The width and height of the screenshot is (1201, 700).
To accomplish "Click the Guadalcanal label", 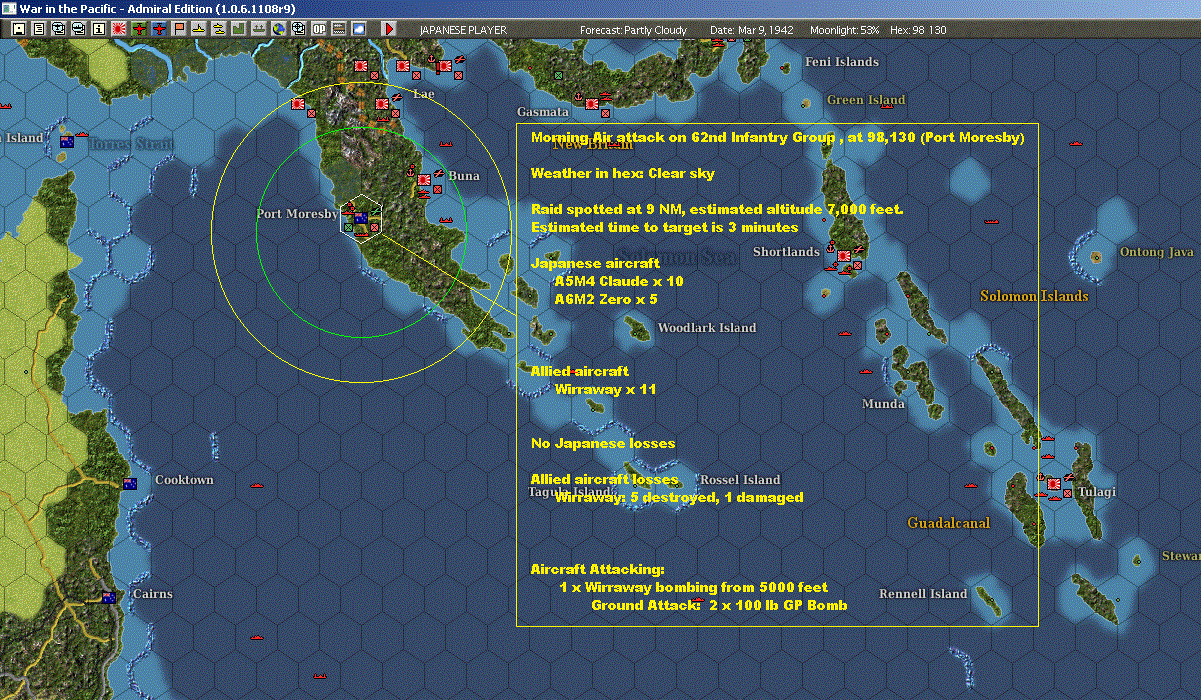I will tap(948, 523).
